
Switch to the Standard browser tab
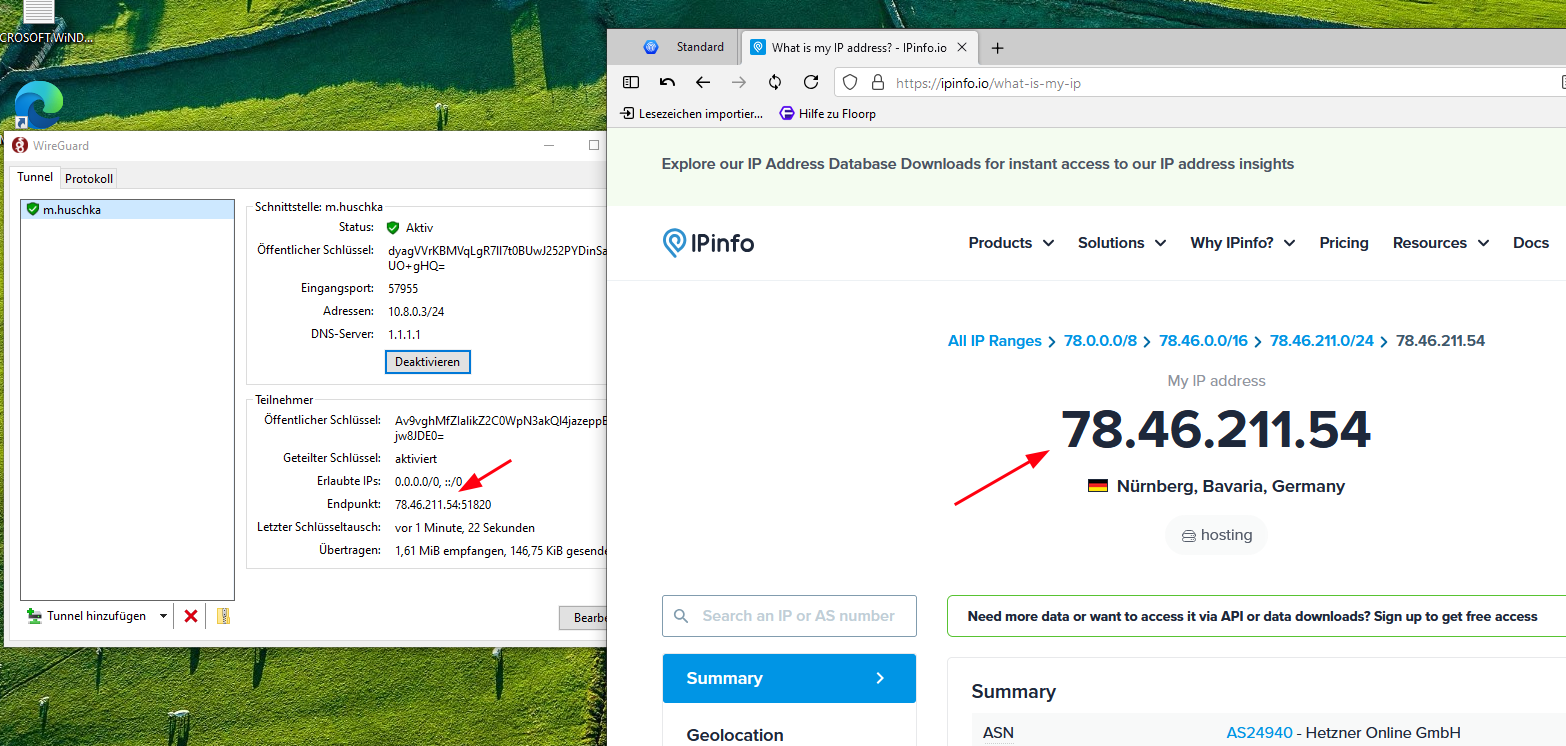pyautogui.click(x=688, y=47)
